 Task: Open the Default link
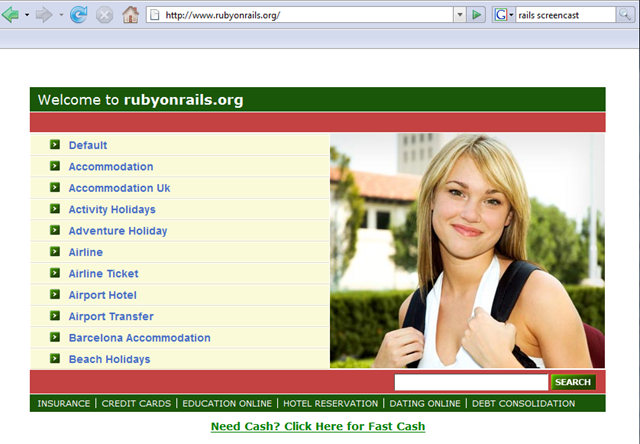[x=88, y=145]
